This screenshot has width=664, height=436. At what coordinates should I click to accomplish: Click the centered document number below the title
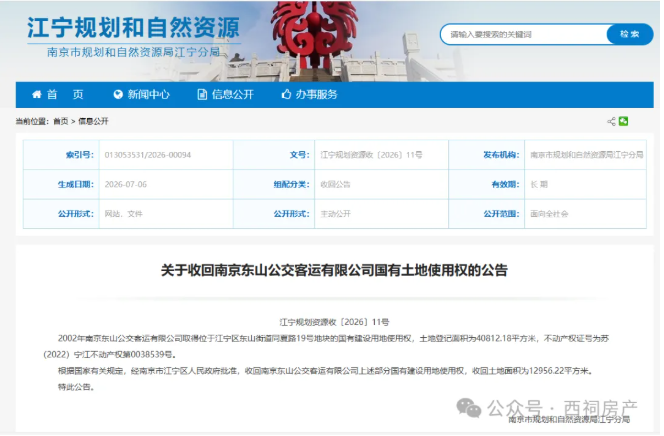pyautogui.click(x=334, y=322)
